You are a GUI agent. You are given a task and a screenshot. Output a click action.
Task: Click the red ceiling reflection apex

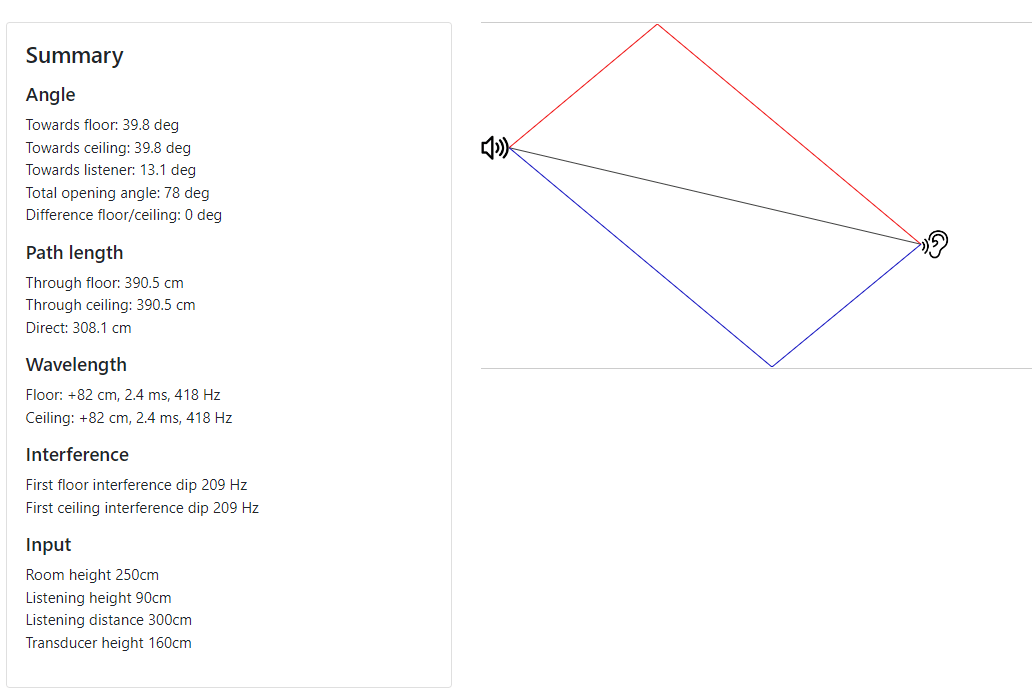[x=657, y=25]
